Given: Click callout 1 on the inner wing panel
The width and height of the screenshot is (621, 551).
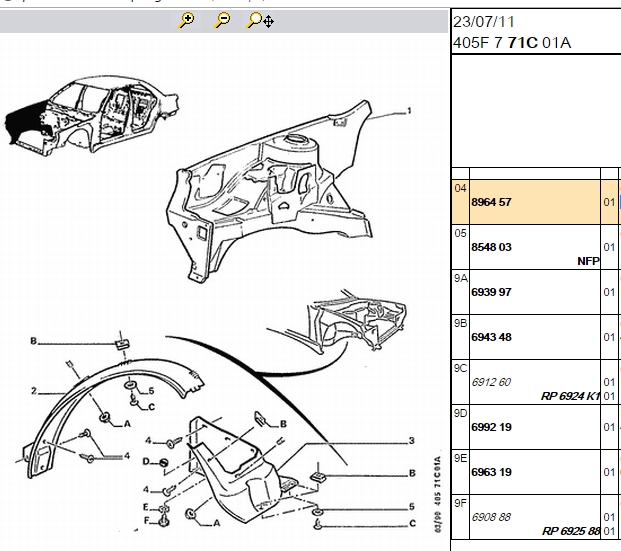Looking at the screenshot, I should coord(409,111).
